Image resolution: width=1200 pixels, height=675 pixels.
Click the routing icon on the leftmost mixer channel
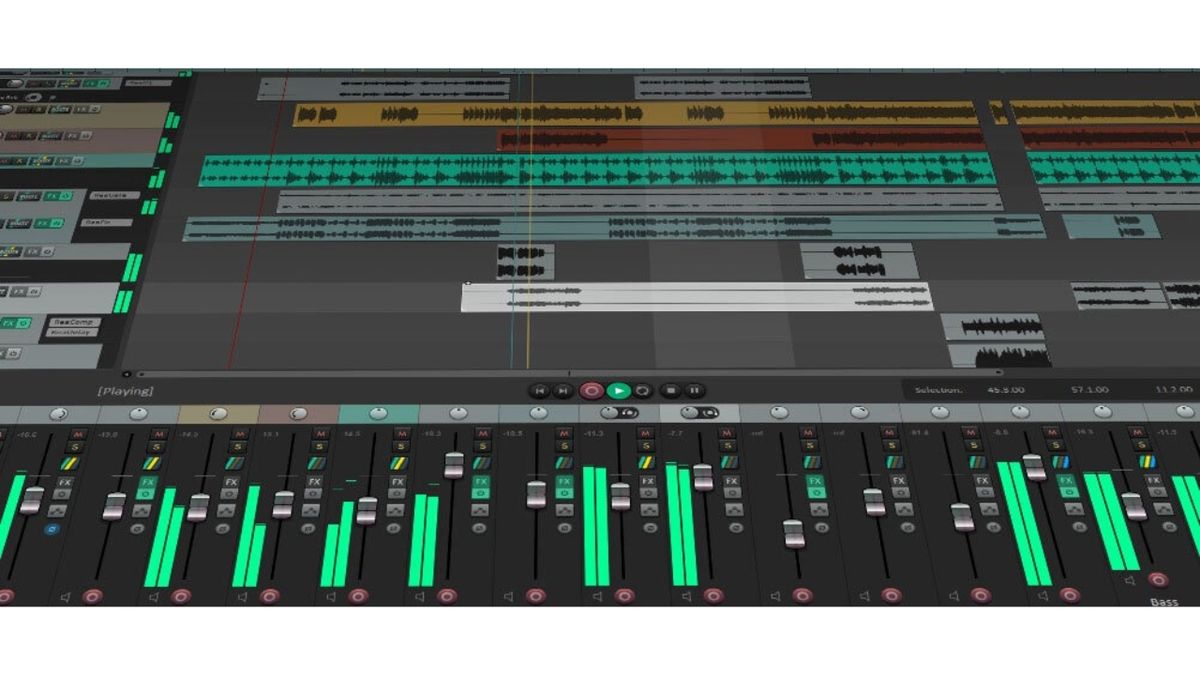pos(56,511)
